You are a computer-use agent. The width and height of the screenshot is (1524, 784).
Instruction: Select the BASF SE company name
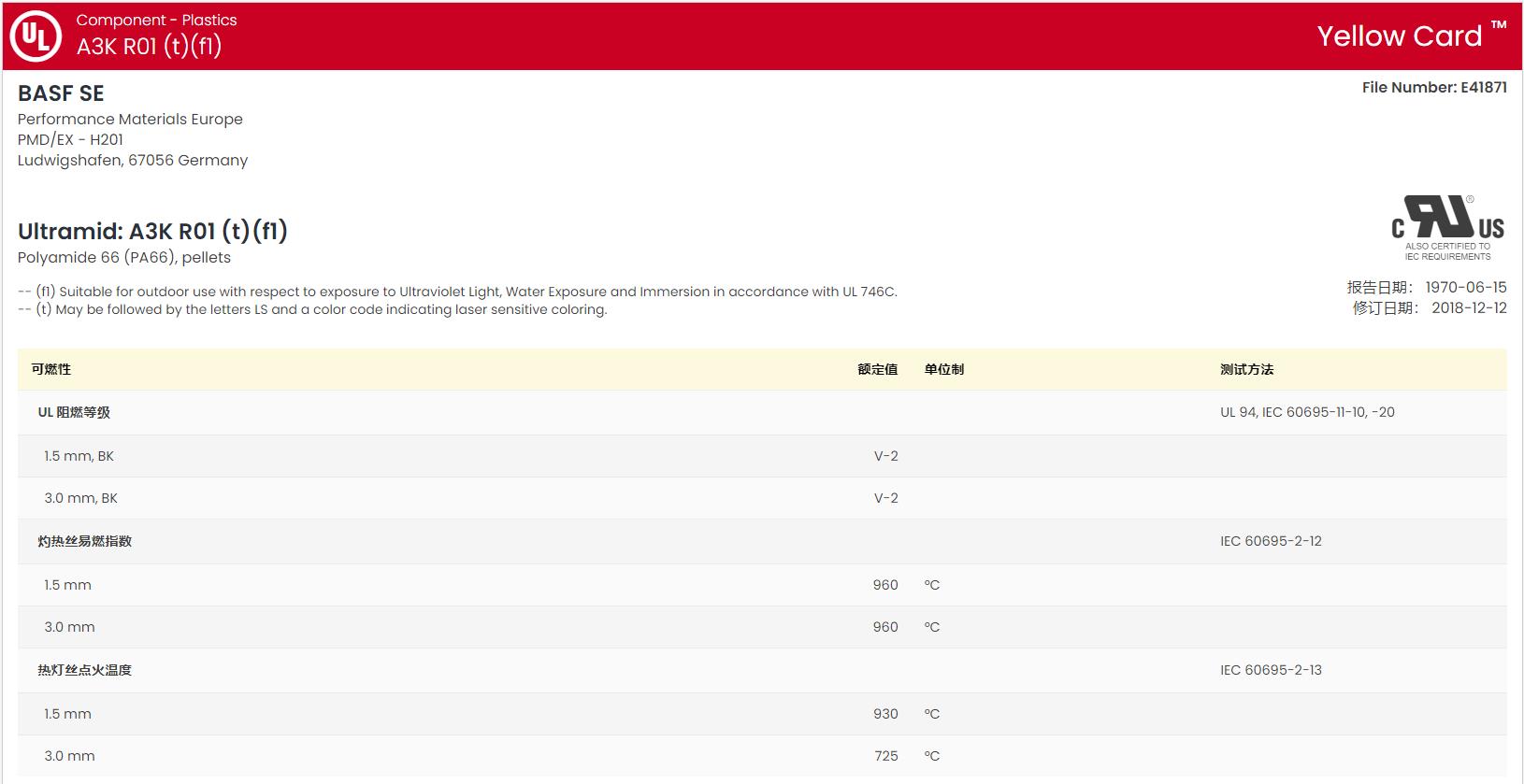(61, 93)
